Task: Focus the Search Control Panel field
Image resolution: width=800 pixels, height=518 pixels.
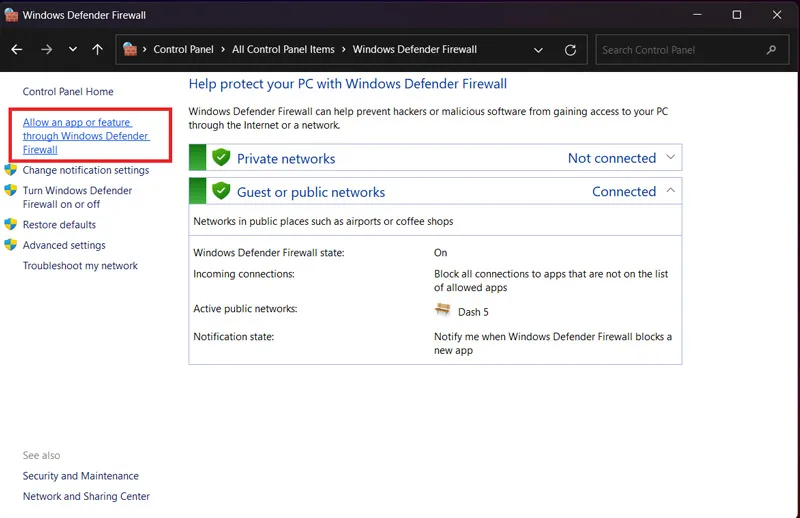Action: pyautogui.click(x=692, y=50)
